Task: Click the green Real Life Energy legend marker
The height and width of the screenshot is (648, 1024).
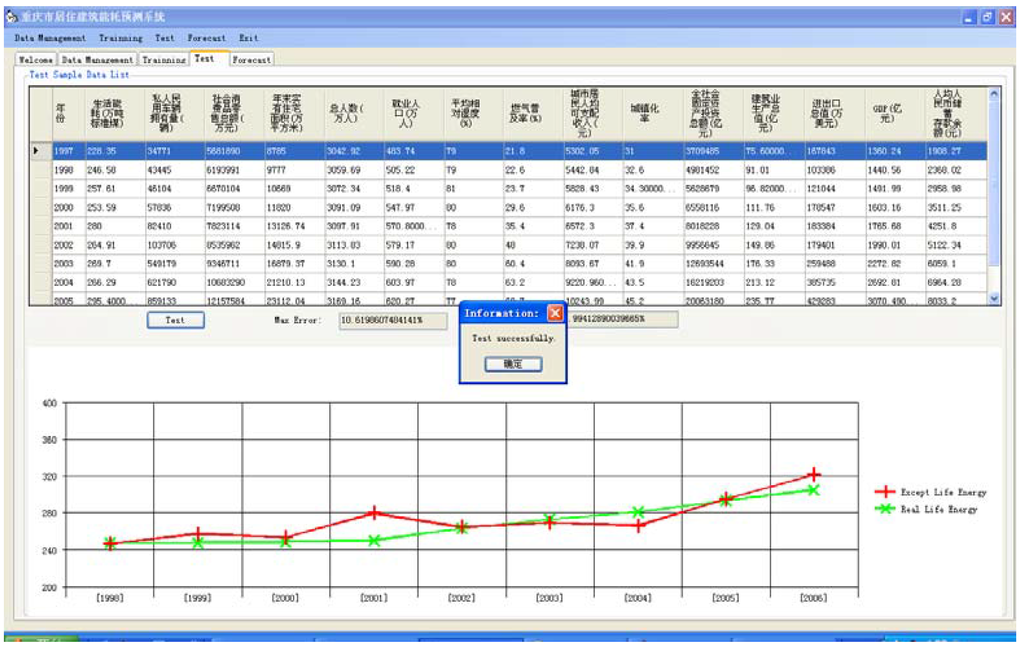Action: point(884,509)
